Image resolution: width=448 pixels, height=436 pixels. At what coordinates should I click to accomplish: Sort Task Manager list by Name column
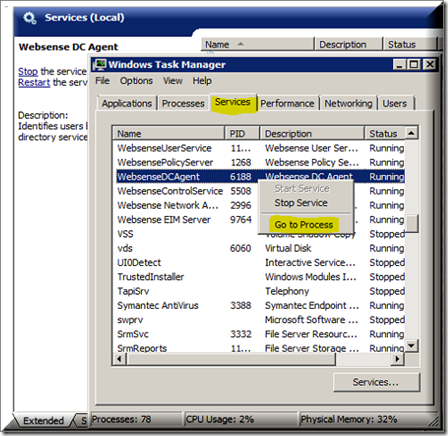[x=169, y=134]
